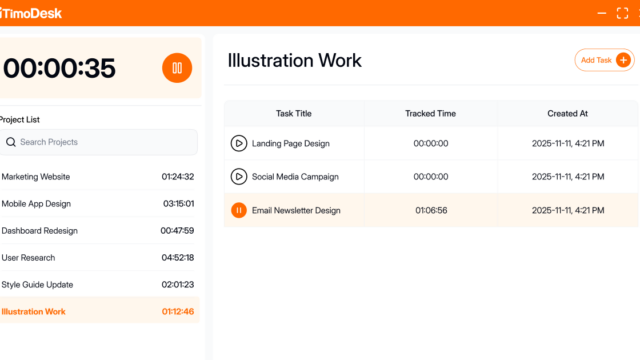640x360 pixels.
Task: Pause the running main timer
Action: (177, 68)
